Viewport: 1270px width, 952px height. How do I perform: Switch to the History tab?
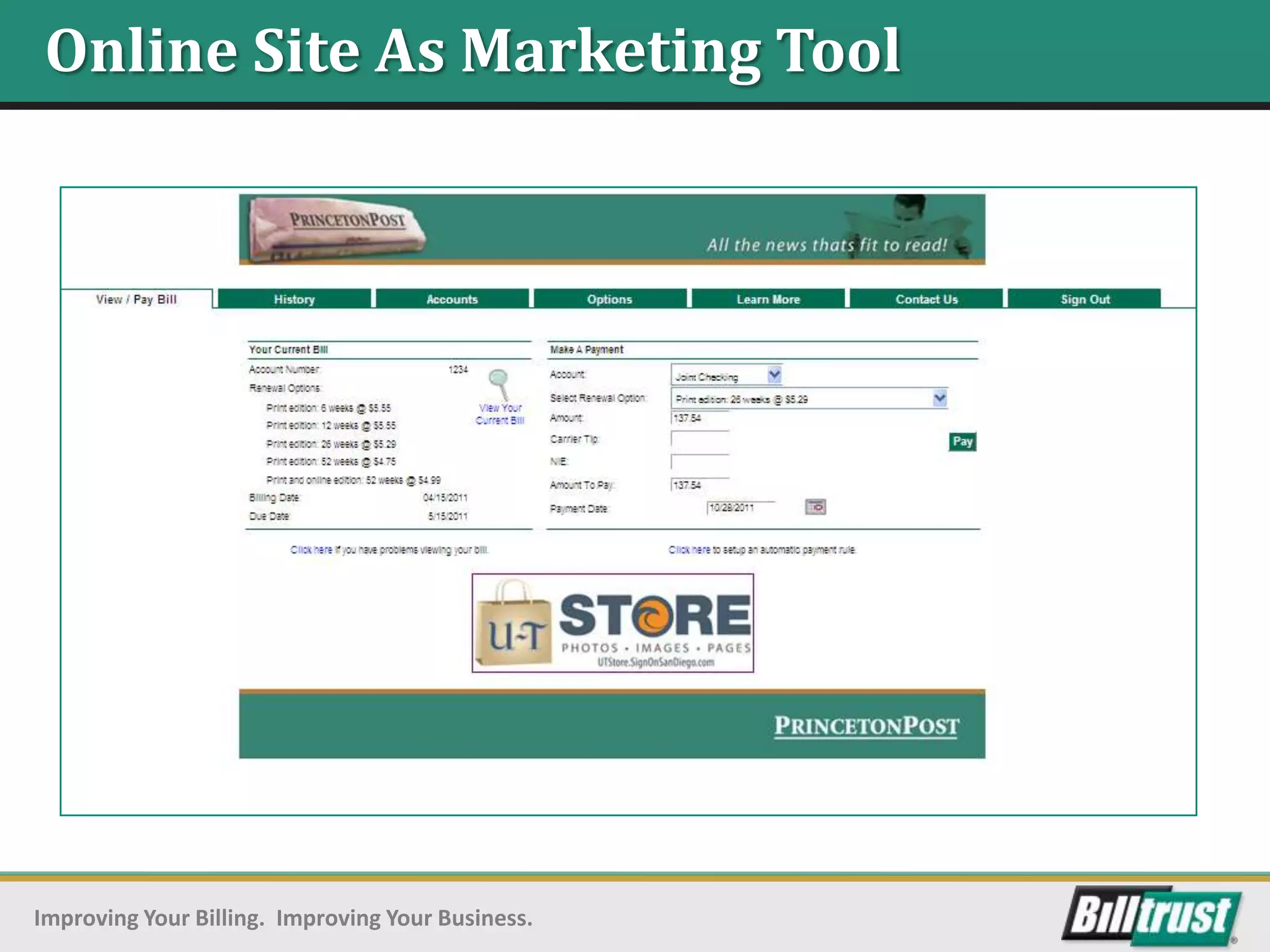point(295,299)
